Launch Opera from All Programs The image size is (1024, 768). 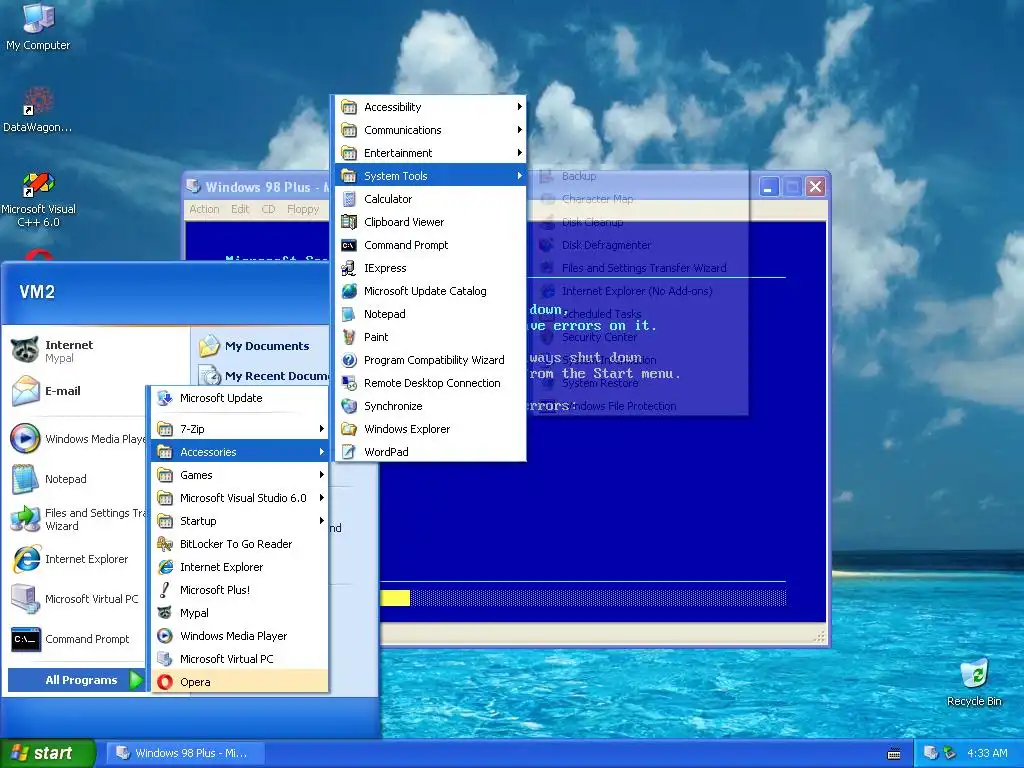(x=240, y=682)
